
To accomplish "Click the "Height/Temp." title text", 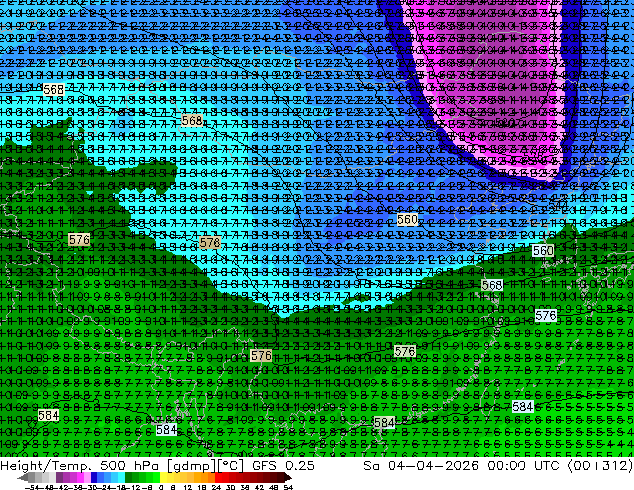I will (x=44, y=465).
